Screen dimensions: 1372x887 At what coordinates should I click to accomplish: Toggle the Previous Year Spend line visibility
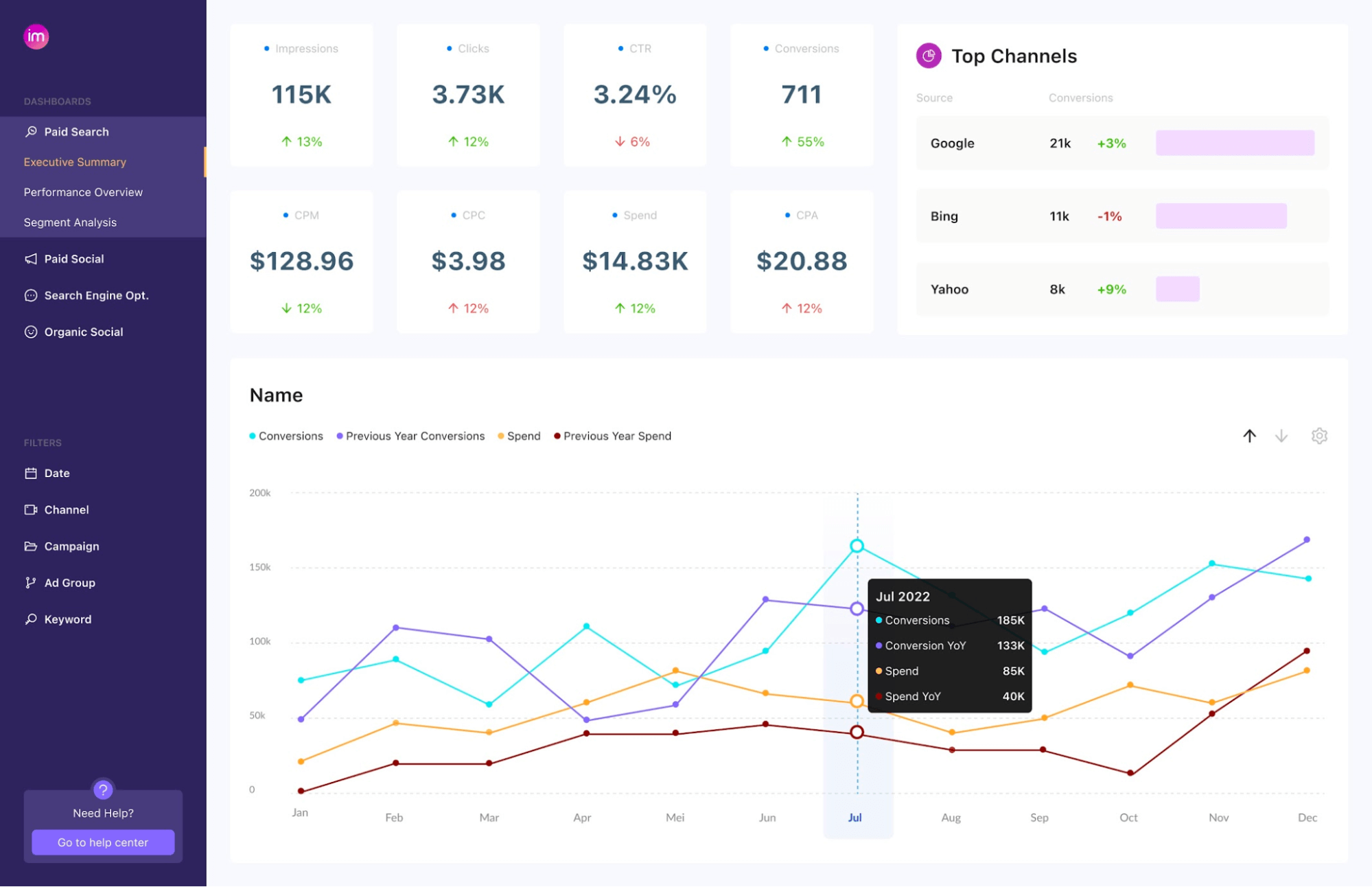pos(611,435)
